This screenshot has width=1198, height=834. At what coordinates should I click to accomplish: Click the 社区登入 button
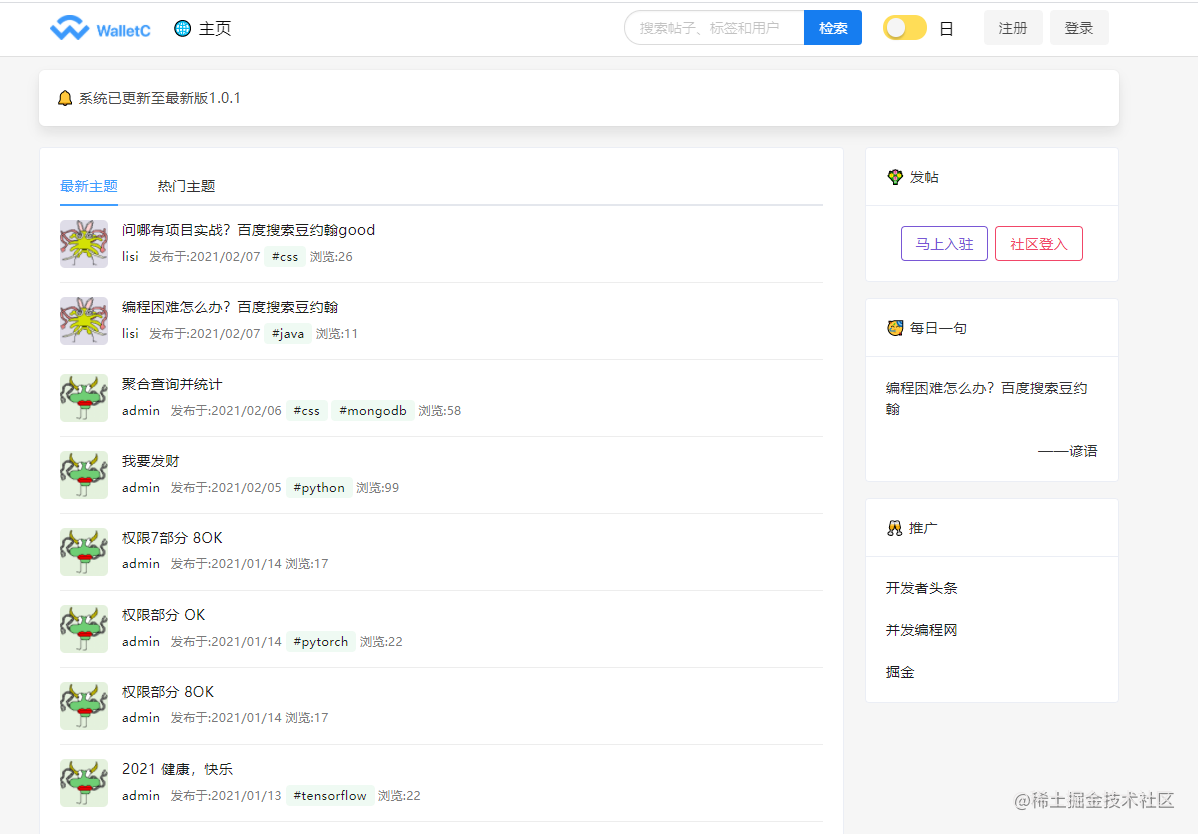pyautogui.click(x=1038, y=243)
